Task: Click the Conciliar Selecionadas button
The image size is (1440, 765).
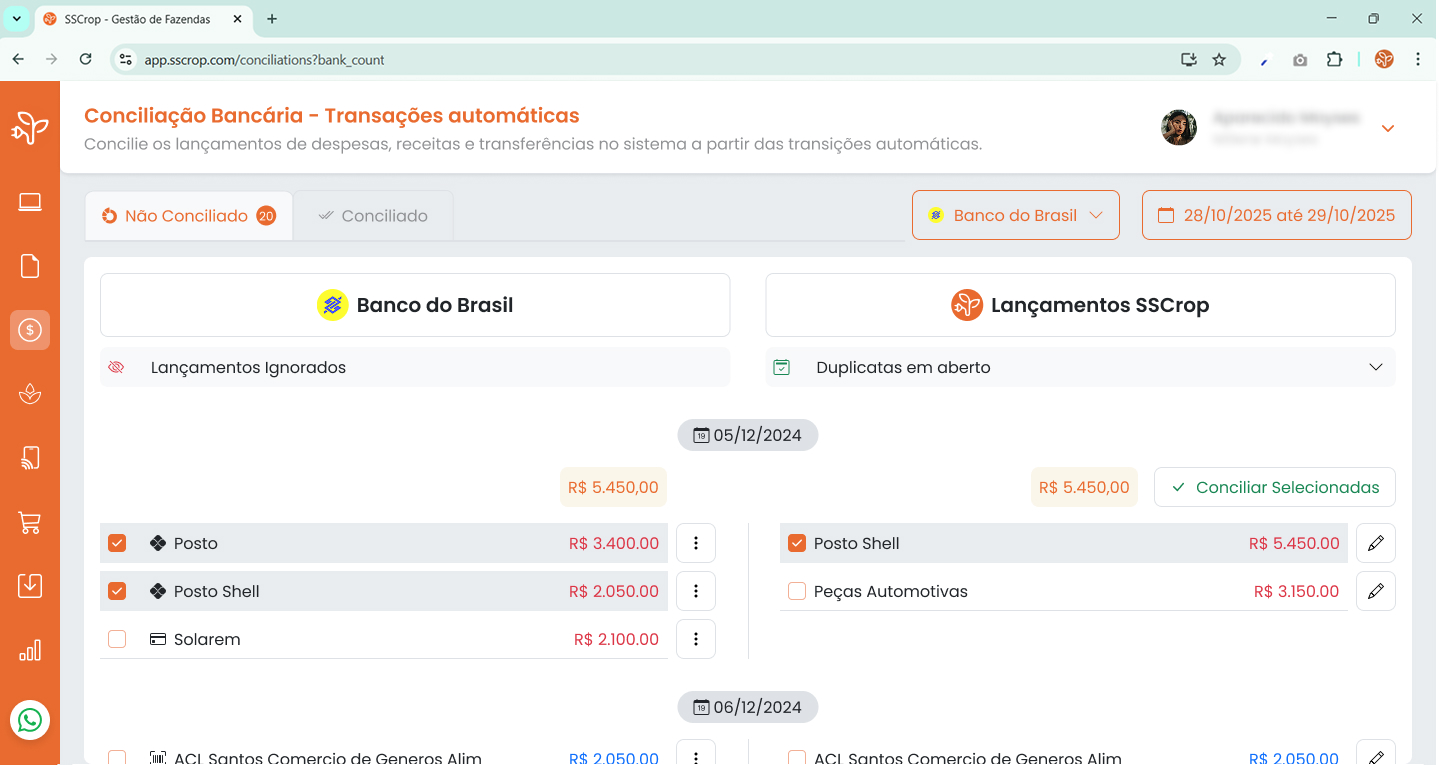Action: point(1274,487)
